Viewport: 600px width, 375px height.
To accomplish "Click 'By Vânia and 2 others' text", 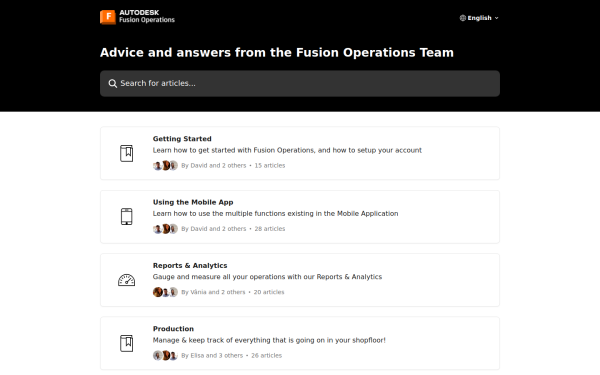I will 213,292.
